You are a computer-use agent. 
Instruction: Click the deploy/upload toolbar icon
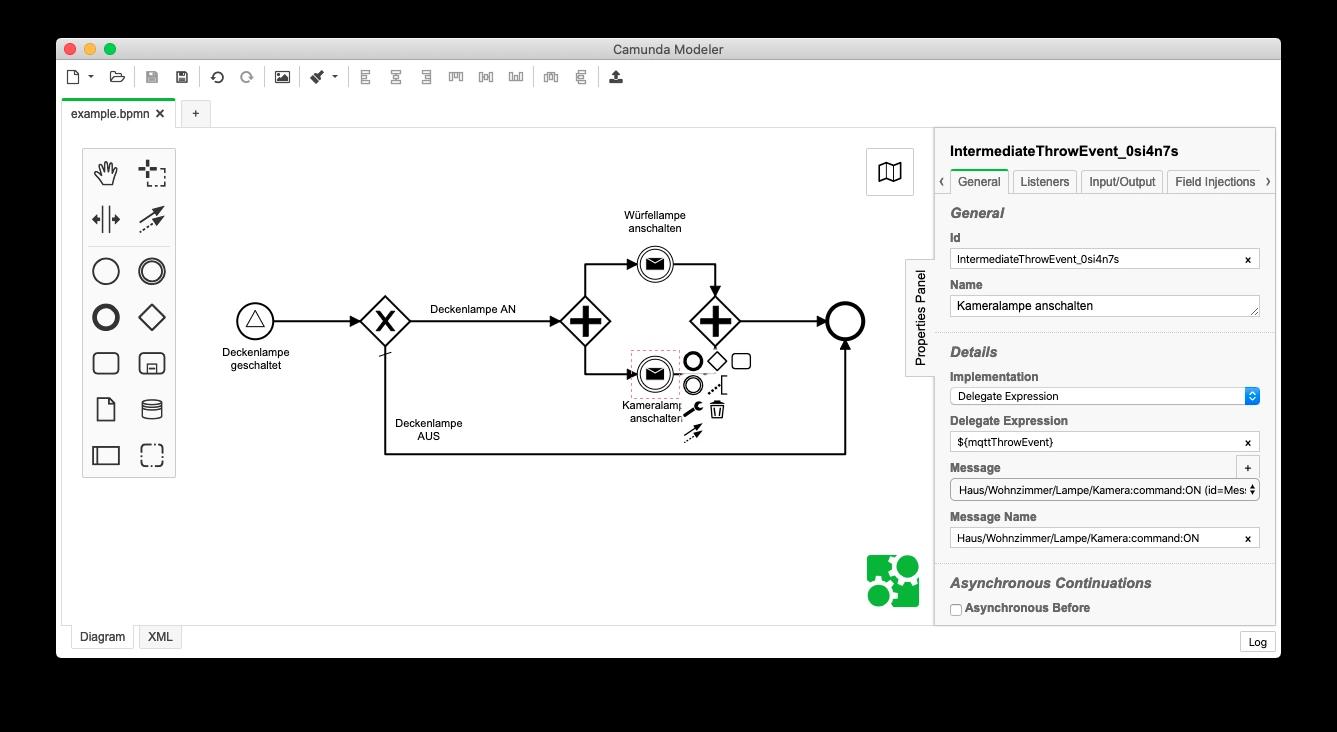[x=616, y=77]
